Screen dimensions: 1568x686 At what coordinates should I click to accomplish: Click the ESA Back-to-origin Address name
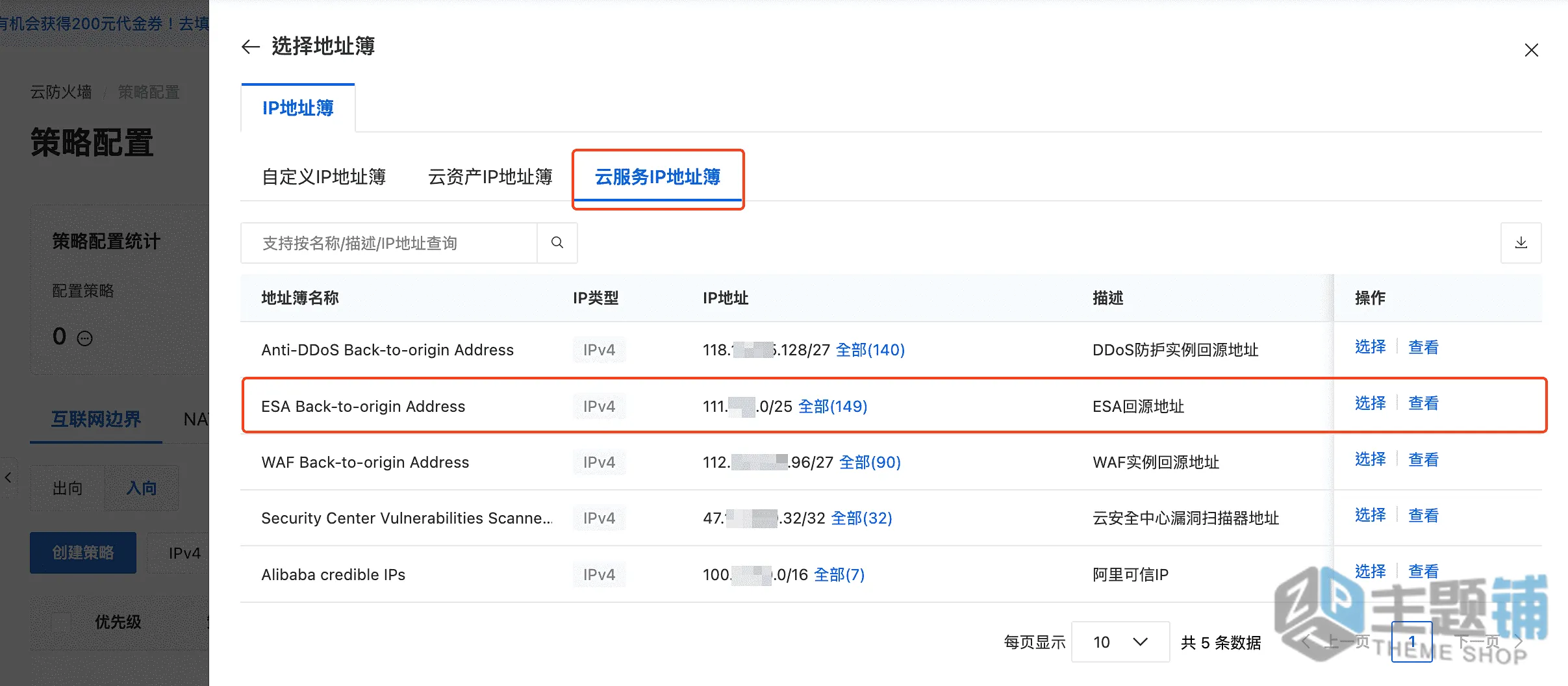[x=363, y=407]
